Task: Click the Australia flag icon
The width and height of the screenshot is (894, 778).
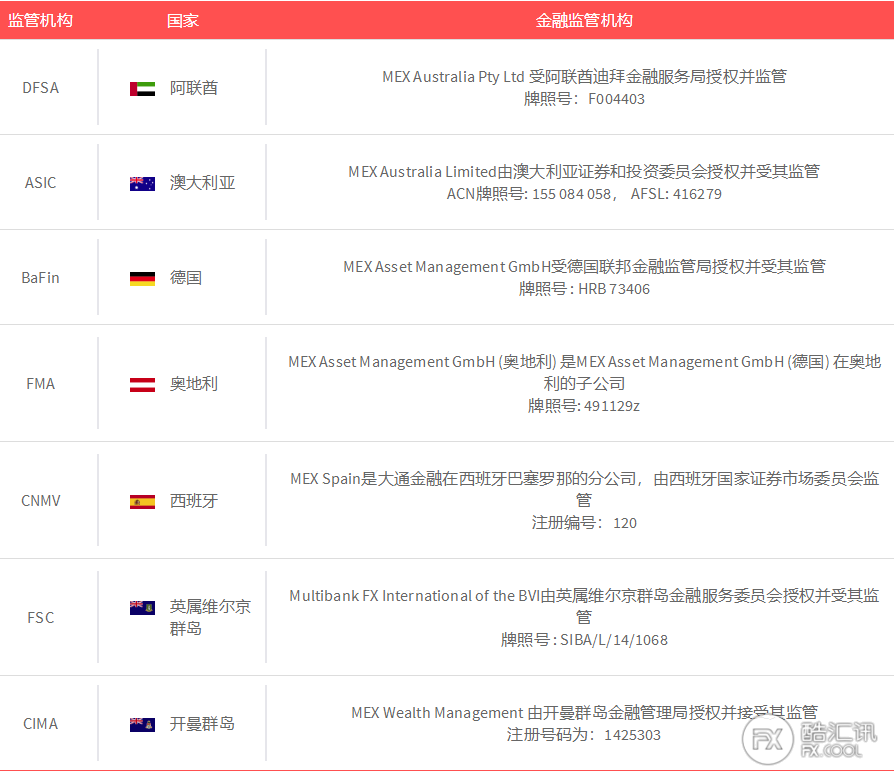Action: coord(142,184)
